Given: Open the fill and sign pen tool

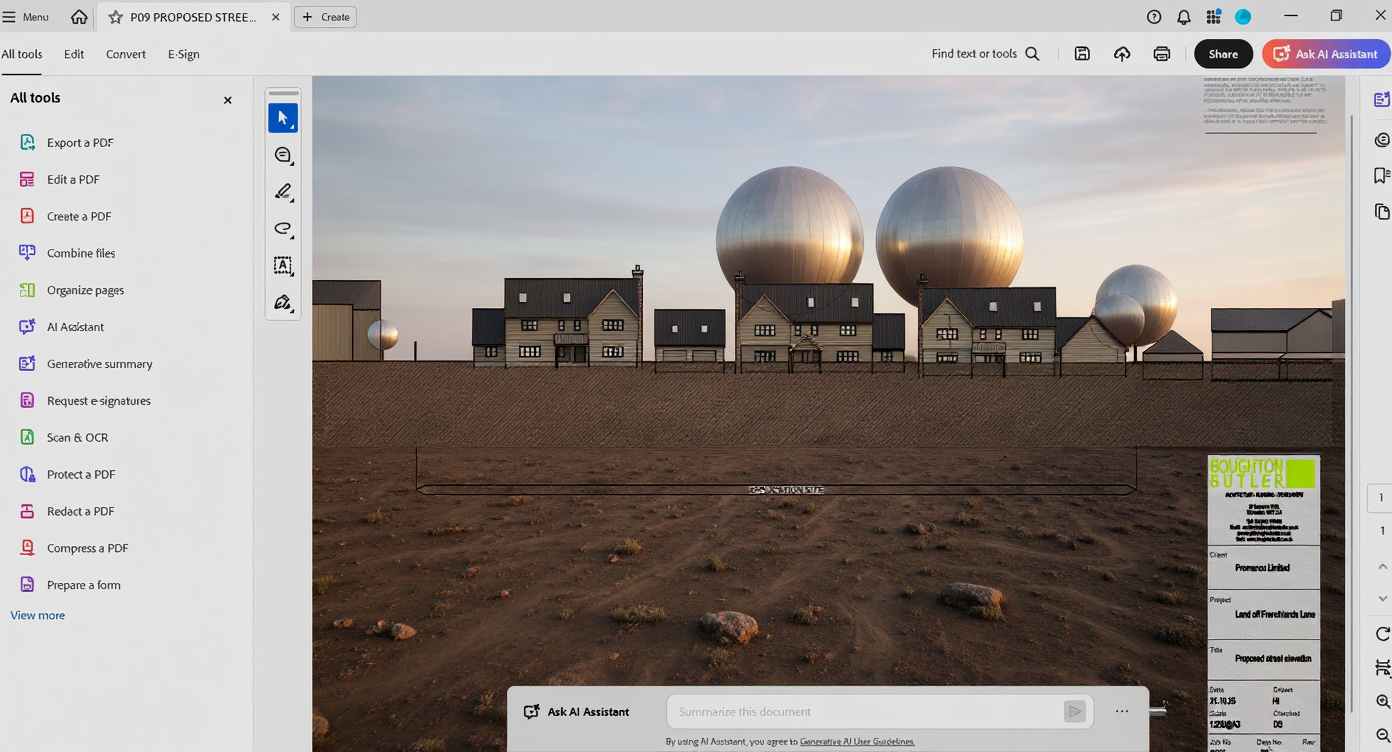Looking at the screenshot, I should (283, 303).
